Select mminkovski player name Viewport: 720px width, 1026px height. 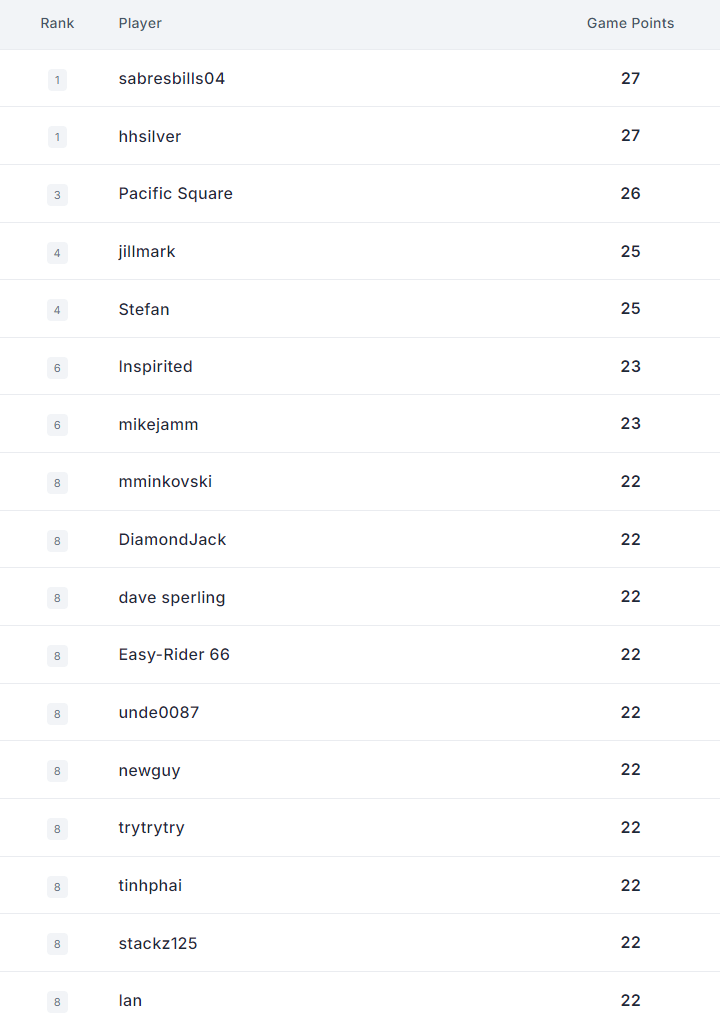pos(165,482)
